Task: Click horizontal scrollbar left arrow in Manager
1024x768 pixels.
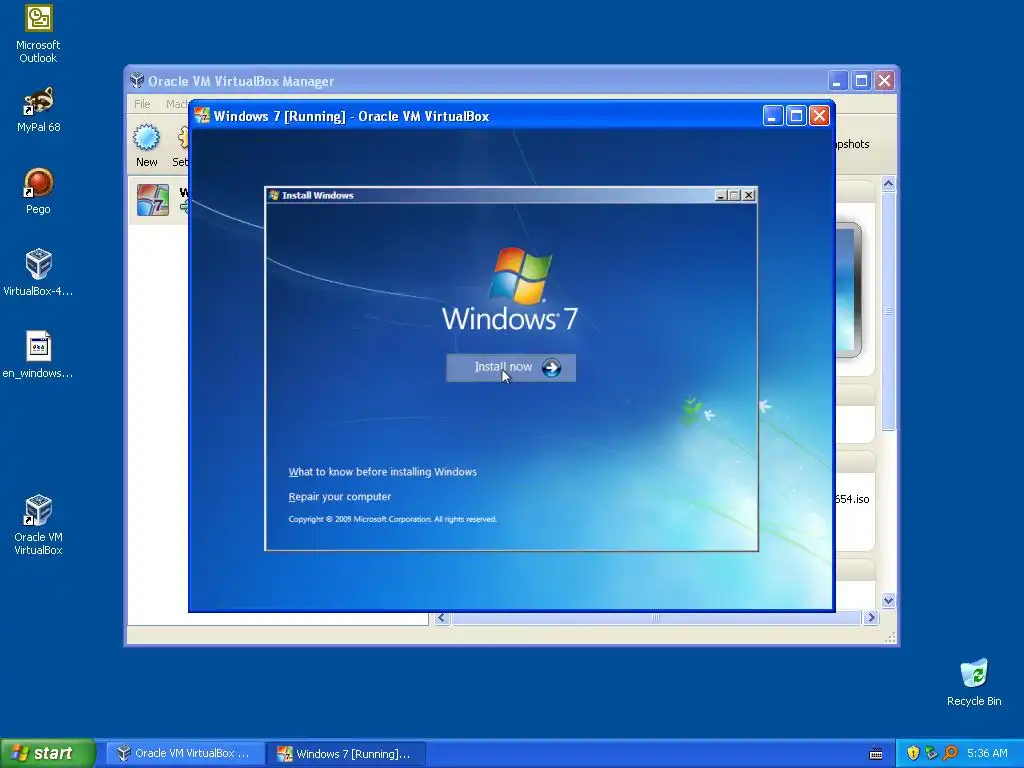Action: [441, 618]
